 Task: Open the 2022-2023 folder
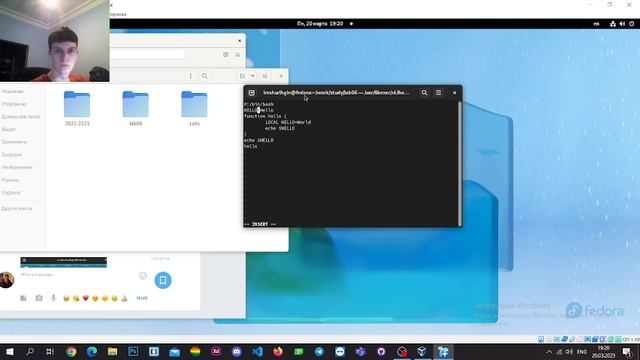(x=77, y=108)
